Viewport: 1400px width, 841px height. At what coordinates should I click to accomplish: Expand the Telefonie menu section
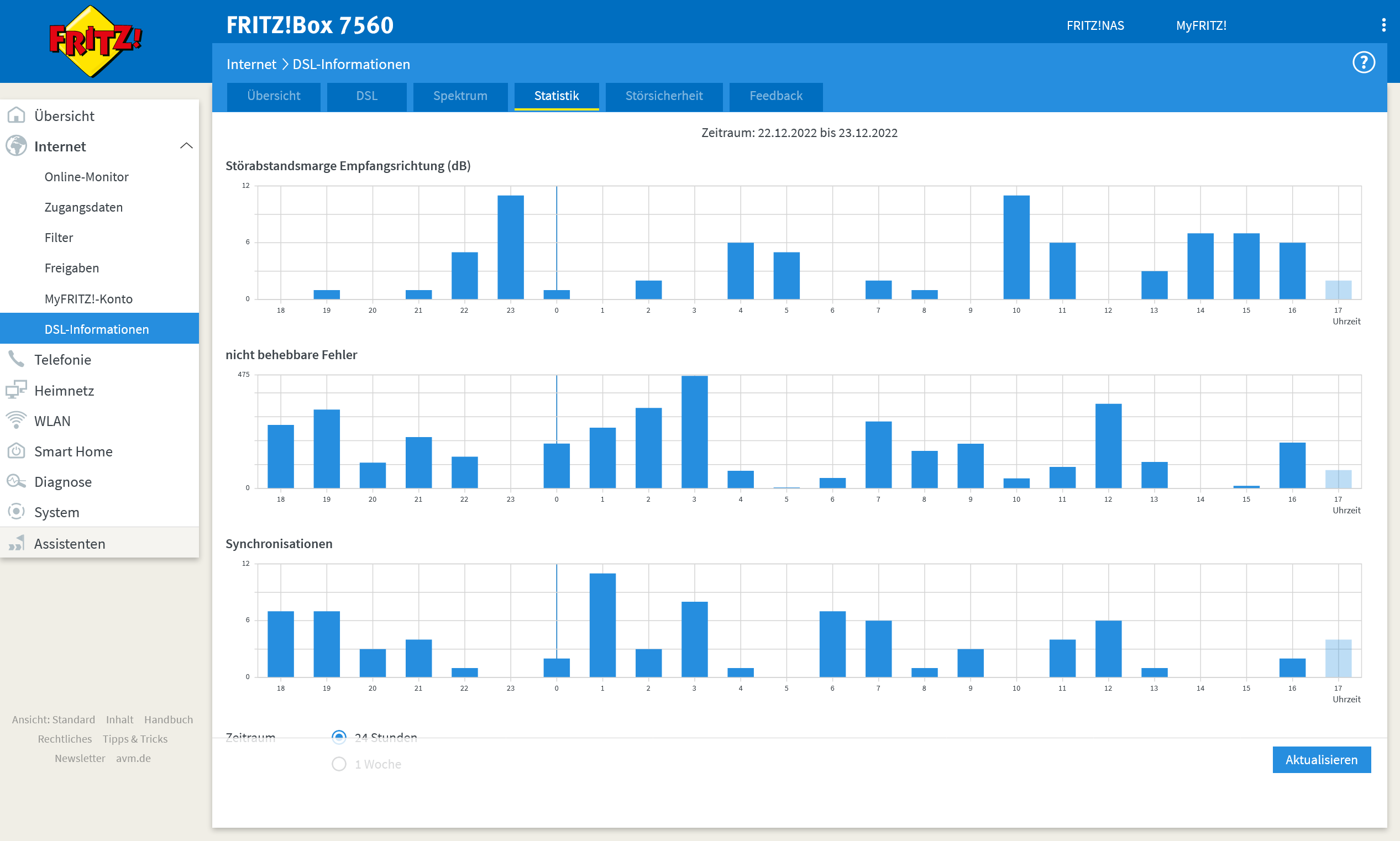pos(62,359)
